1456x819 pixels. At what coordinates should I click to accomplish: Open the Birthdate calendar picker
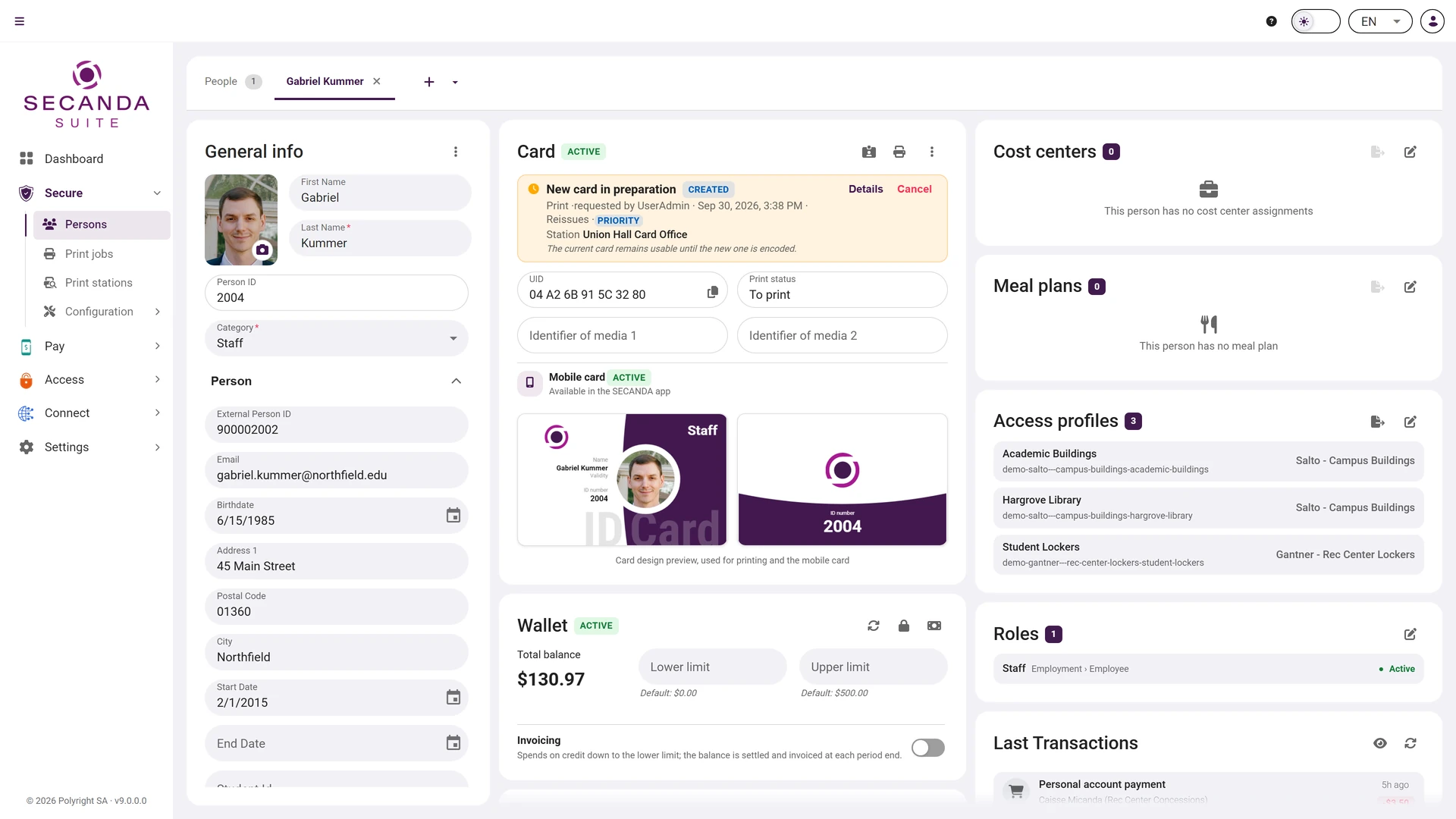pyautogui.click(x=453, y=516)
